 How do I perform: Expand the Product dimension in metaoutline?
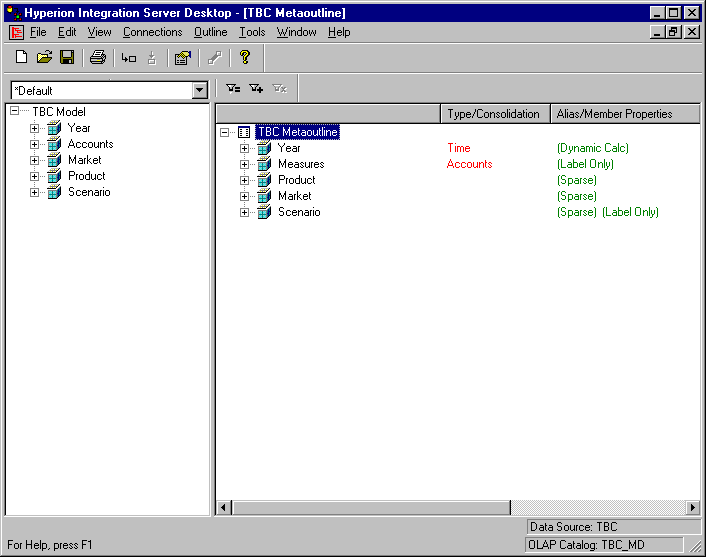coord(244,181)
